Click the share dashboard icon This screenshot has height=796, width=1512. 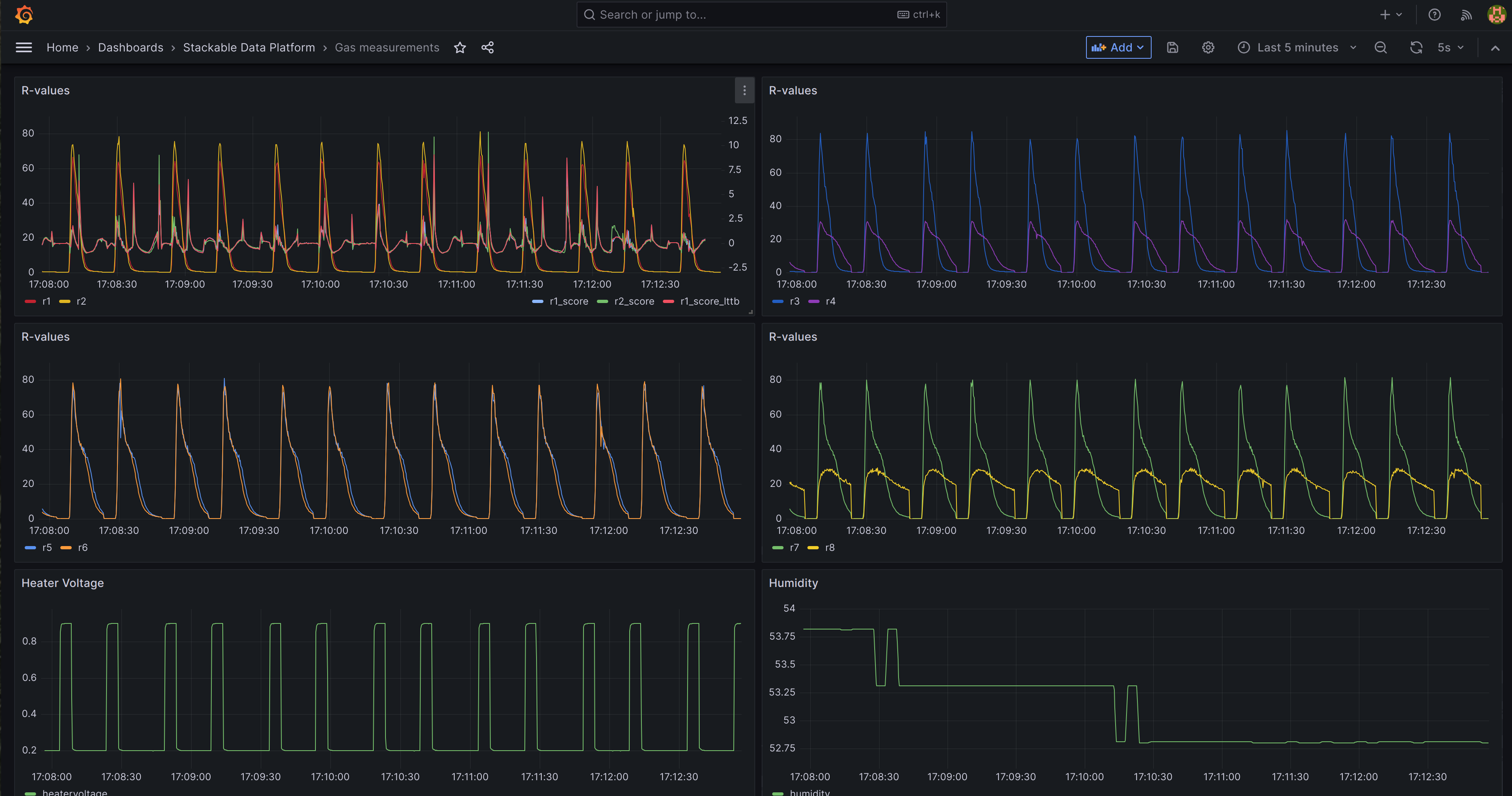pyautogui.click(x=487, y=47)
